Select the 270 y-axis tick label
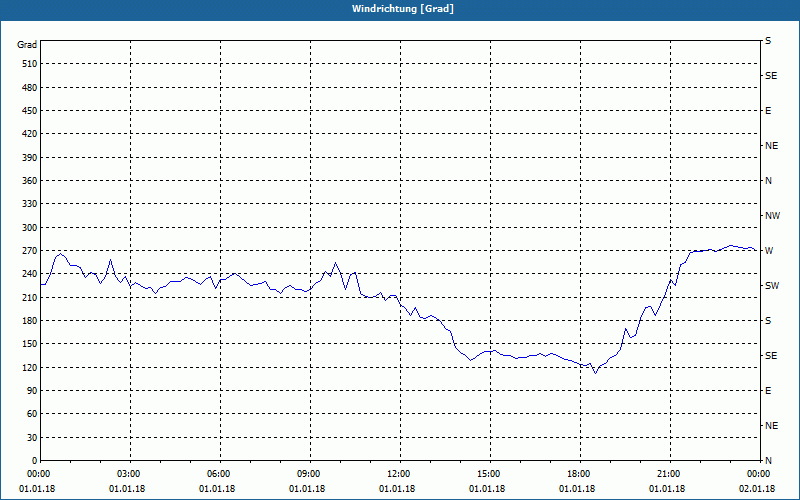 pos(30,251)
